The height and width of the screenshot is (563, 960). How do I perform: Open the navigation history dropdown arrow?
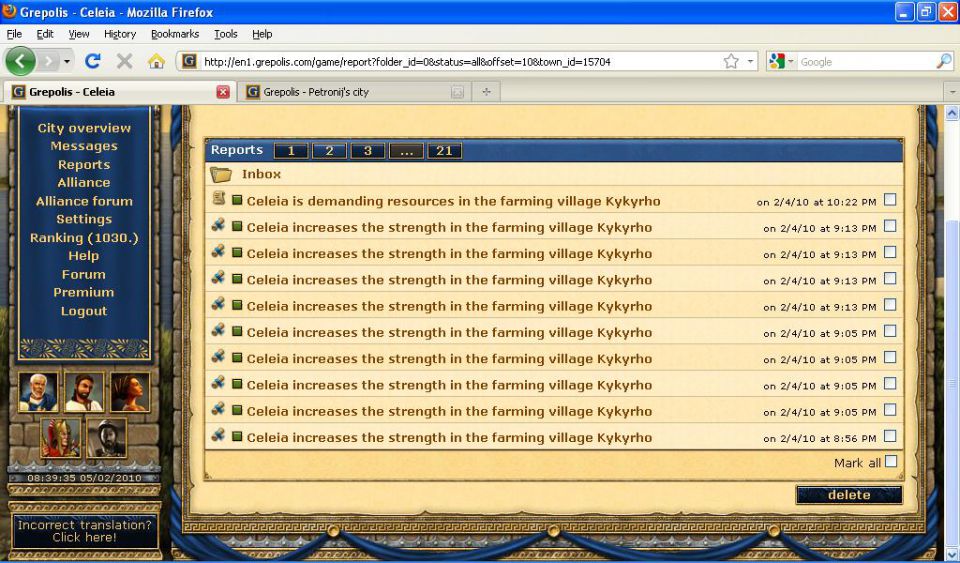pos(67,62)
